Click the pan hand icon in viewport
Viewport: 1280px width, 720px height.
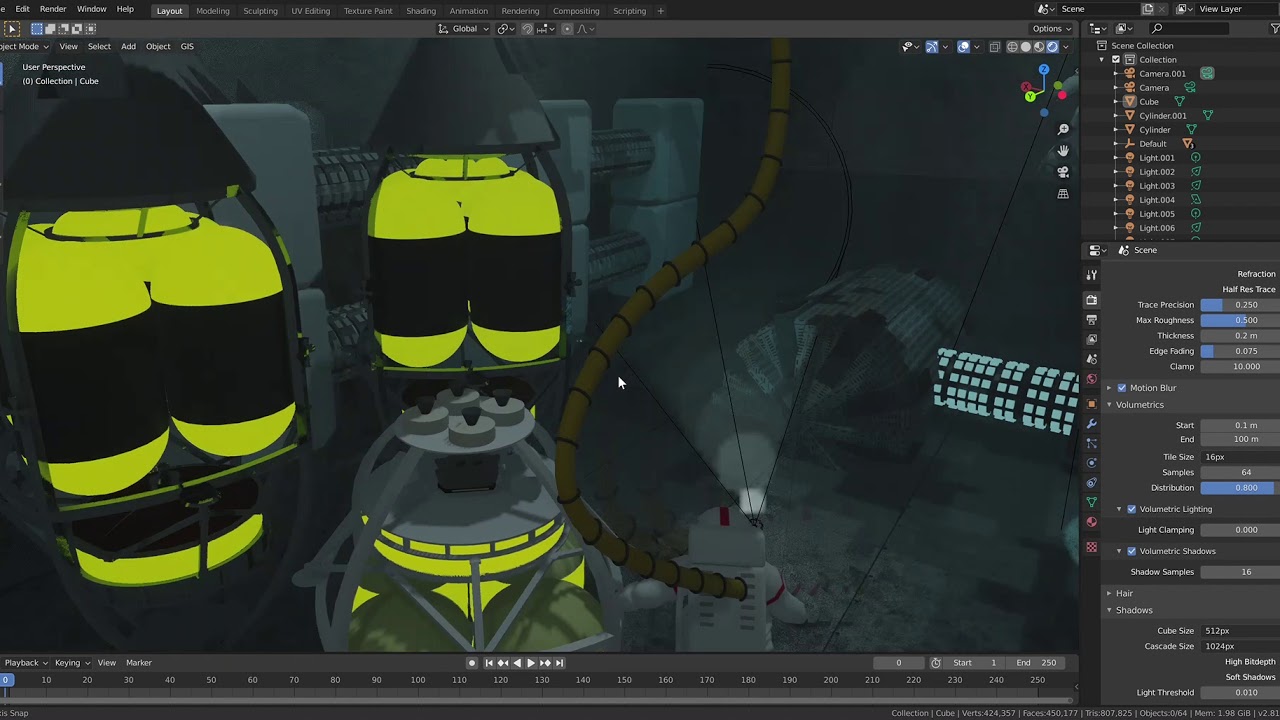[1063, 150]
